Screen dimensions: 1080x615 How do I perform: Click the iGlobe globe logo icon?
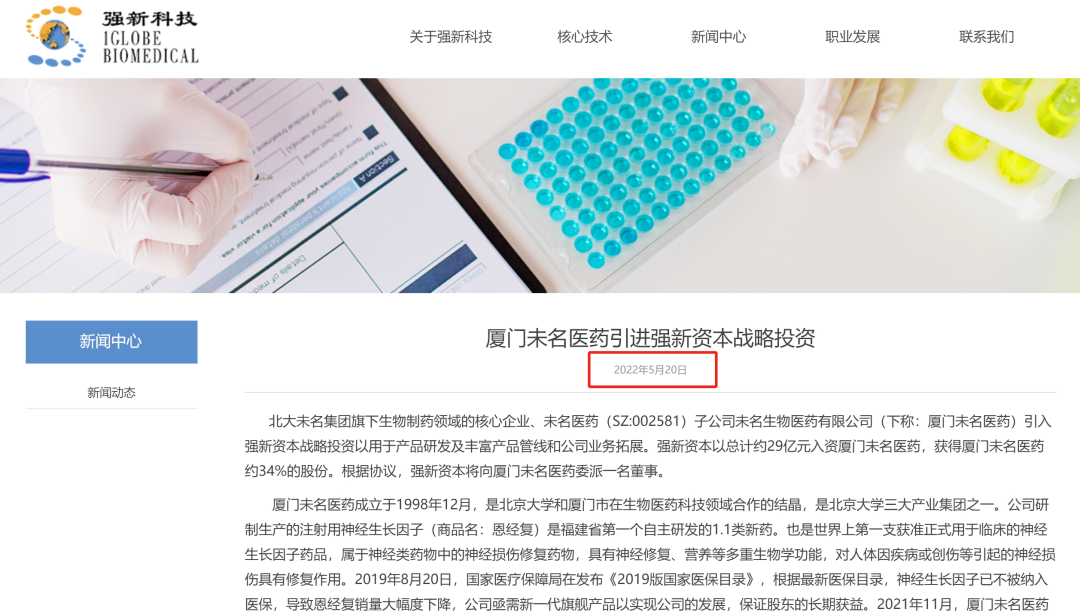(x=56, y=37)
